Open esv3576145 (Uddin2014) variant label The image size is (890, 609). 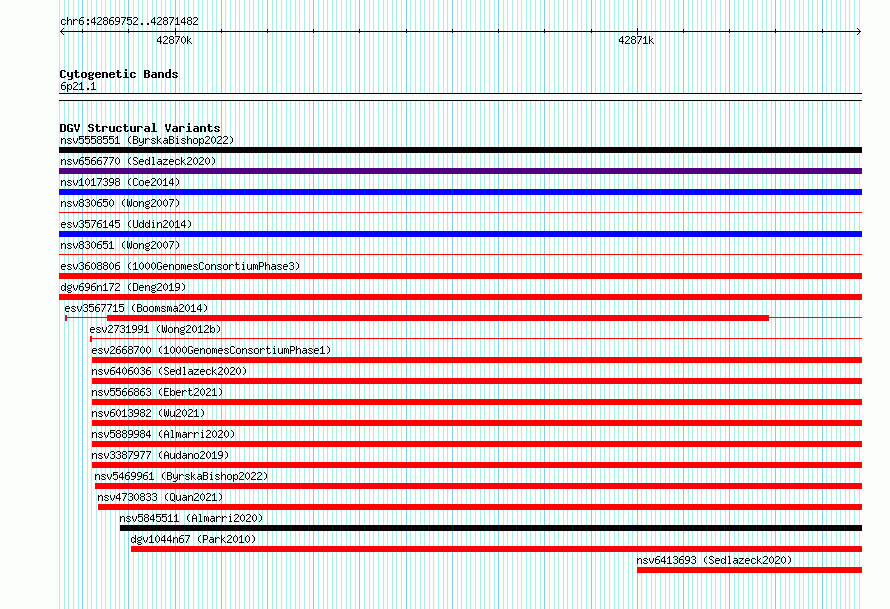tap(126, 224)
